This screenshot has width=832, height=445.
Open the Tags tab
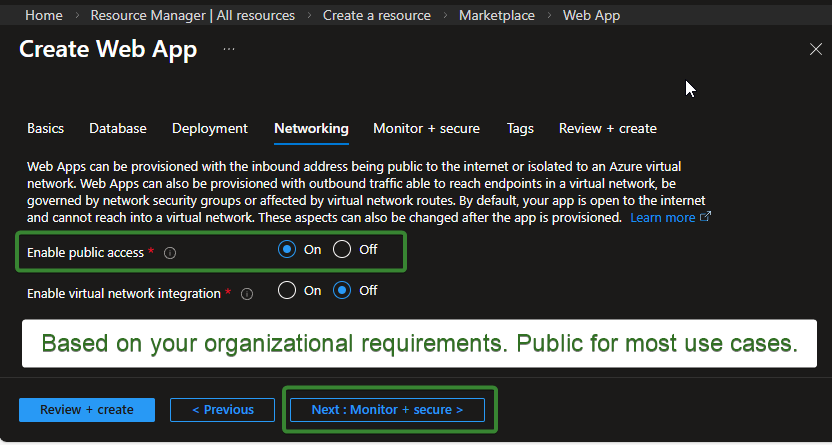coord(520,129)
